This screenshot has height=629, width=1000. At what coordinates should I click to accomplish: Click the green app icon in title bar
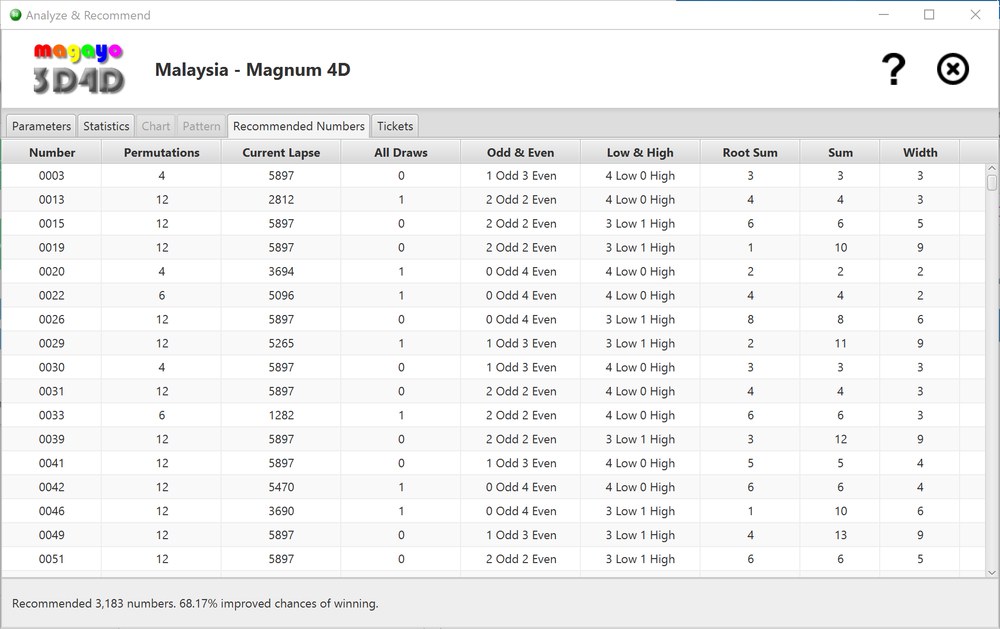(x=15, y=15)
